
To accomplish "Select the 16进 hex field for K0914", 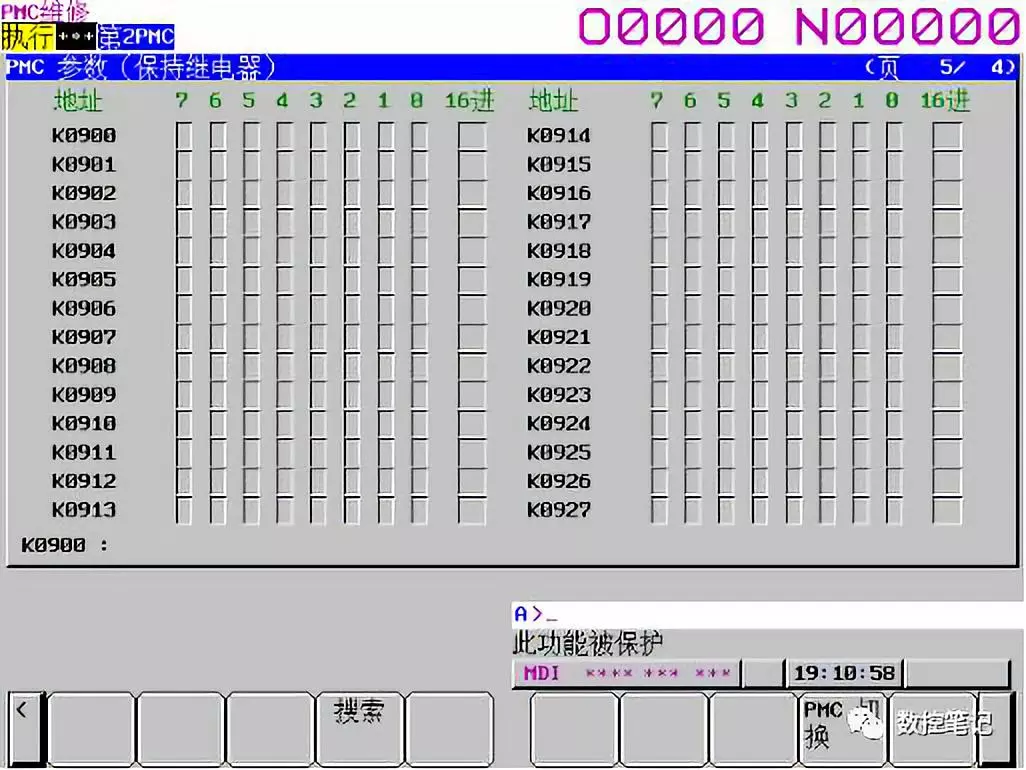I will (x=947, y=136).
